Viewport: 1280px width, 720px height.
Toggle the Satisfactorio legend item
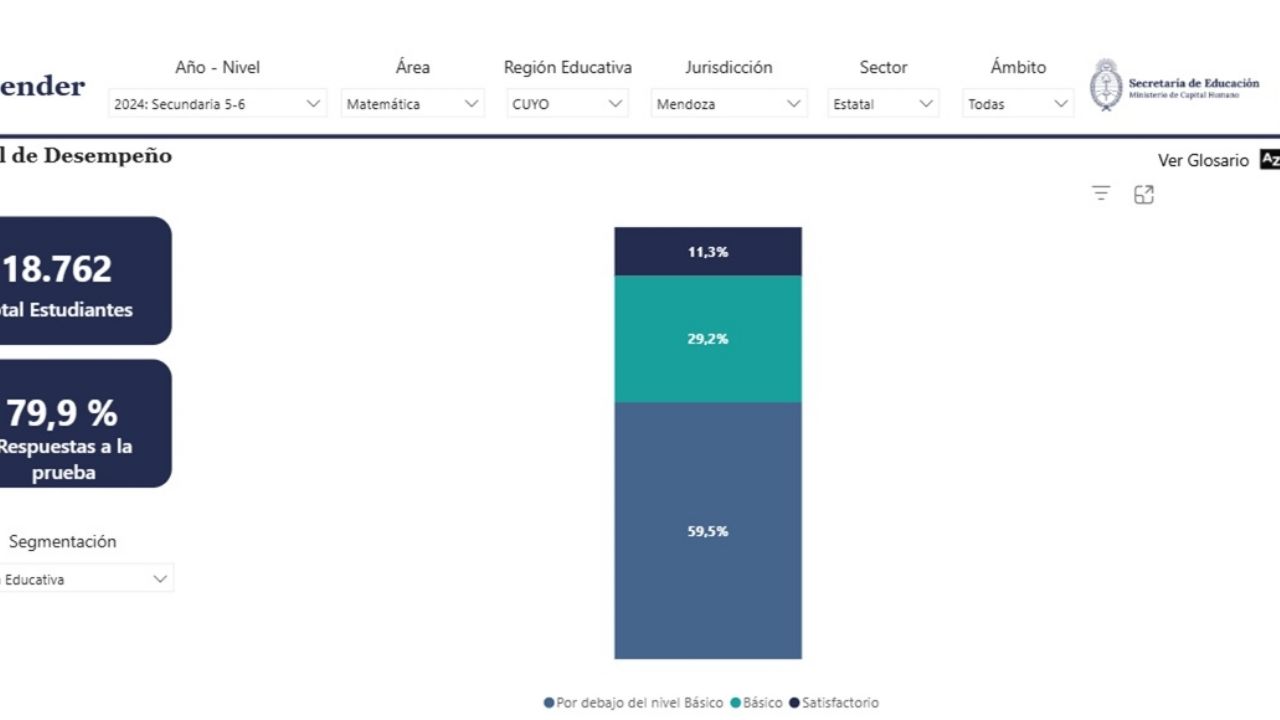click(x=834, y=703)
